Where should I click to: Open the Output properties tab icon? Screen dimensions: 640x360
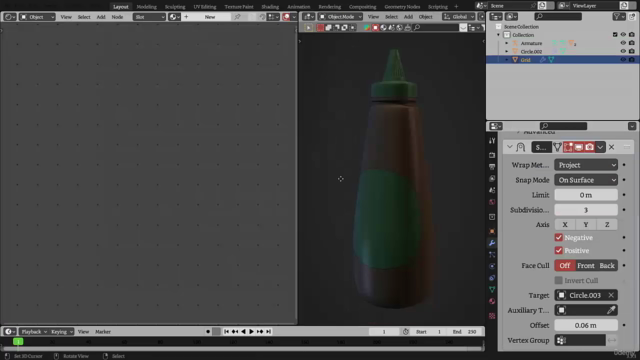492,167
